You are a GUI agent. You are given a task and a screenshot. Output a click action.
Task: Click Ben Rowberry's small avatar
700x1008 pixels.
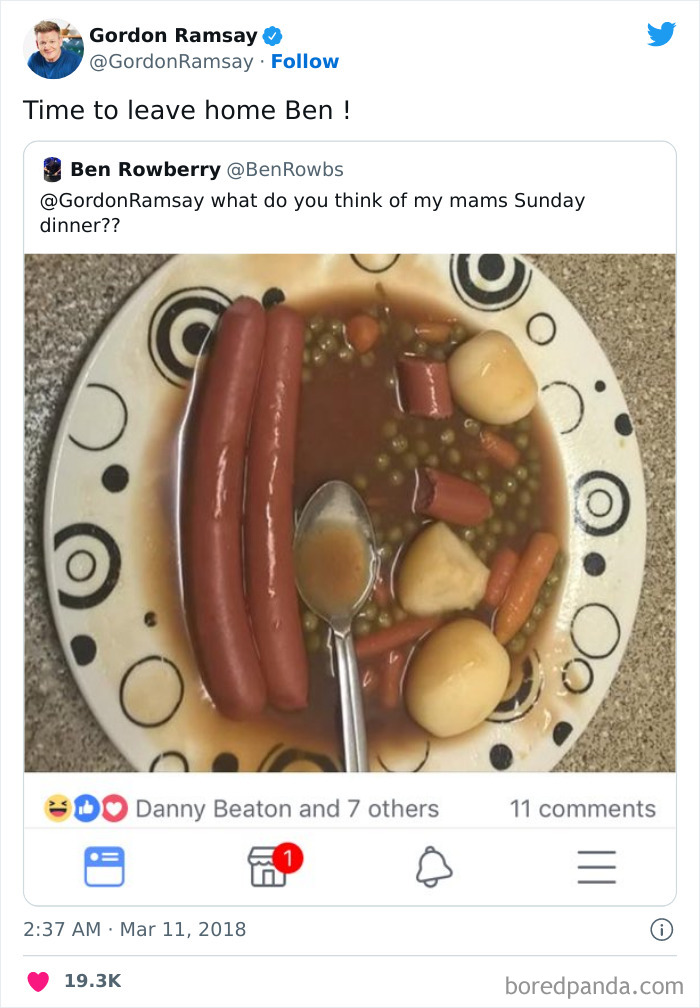tap(52, 169)
